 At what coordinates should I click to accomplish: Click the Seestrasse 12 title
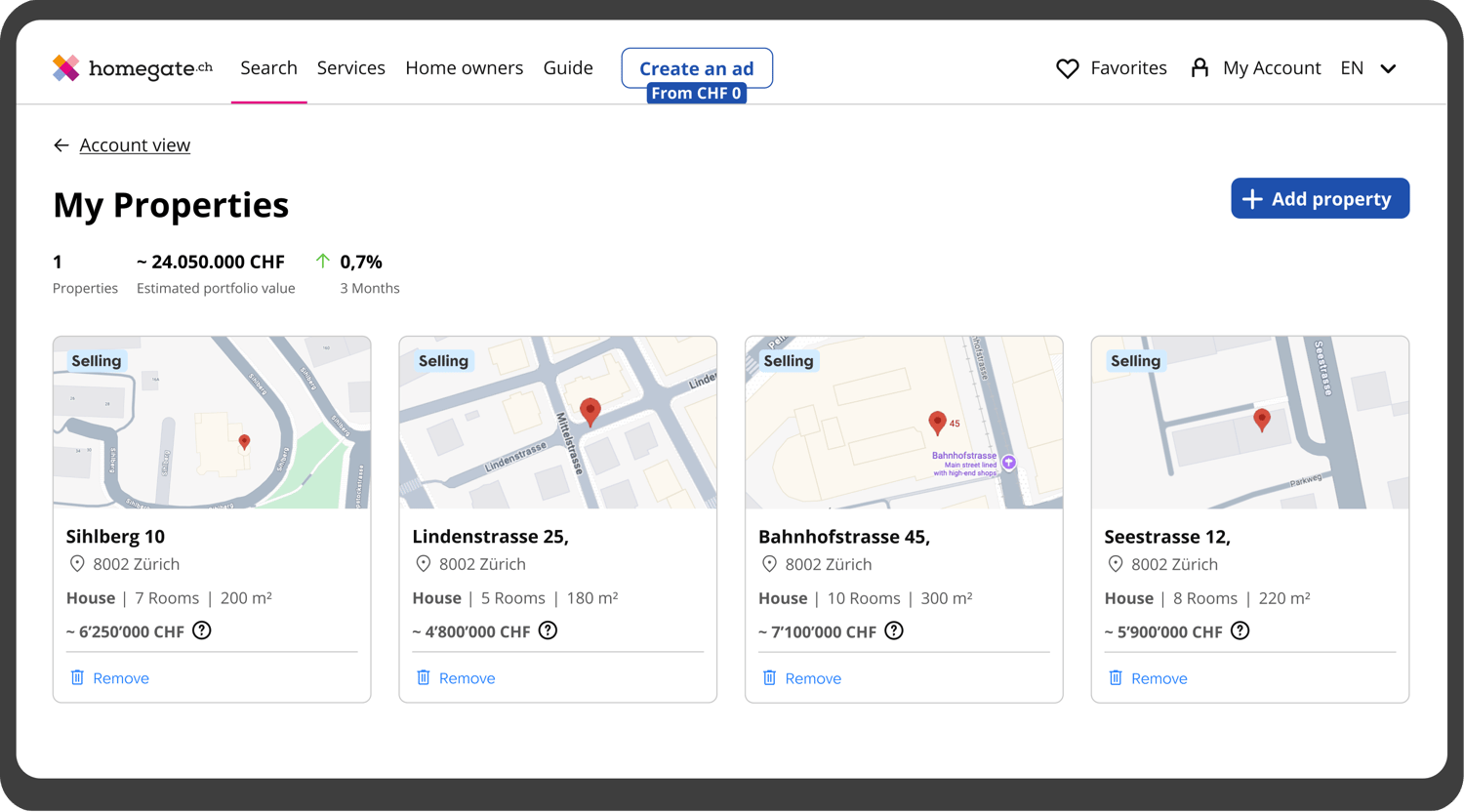click(x=1167, y=536)
